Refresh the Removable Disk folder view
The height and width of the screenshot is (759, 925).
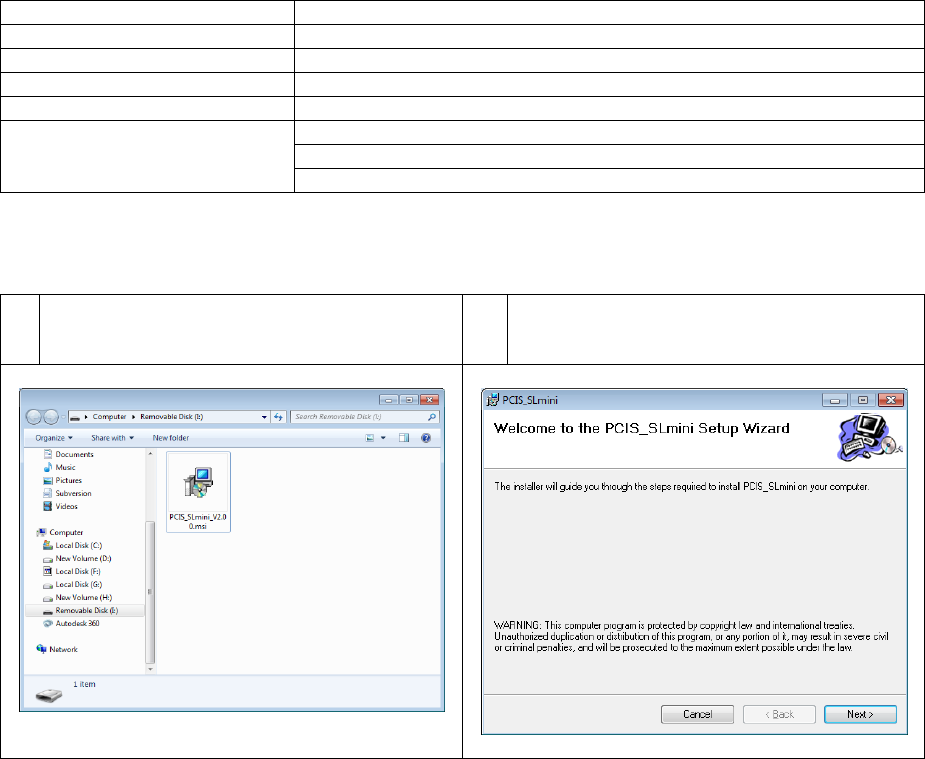pos(278,417)
